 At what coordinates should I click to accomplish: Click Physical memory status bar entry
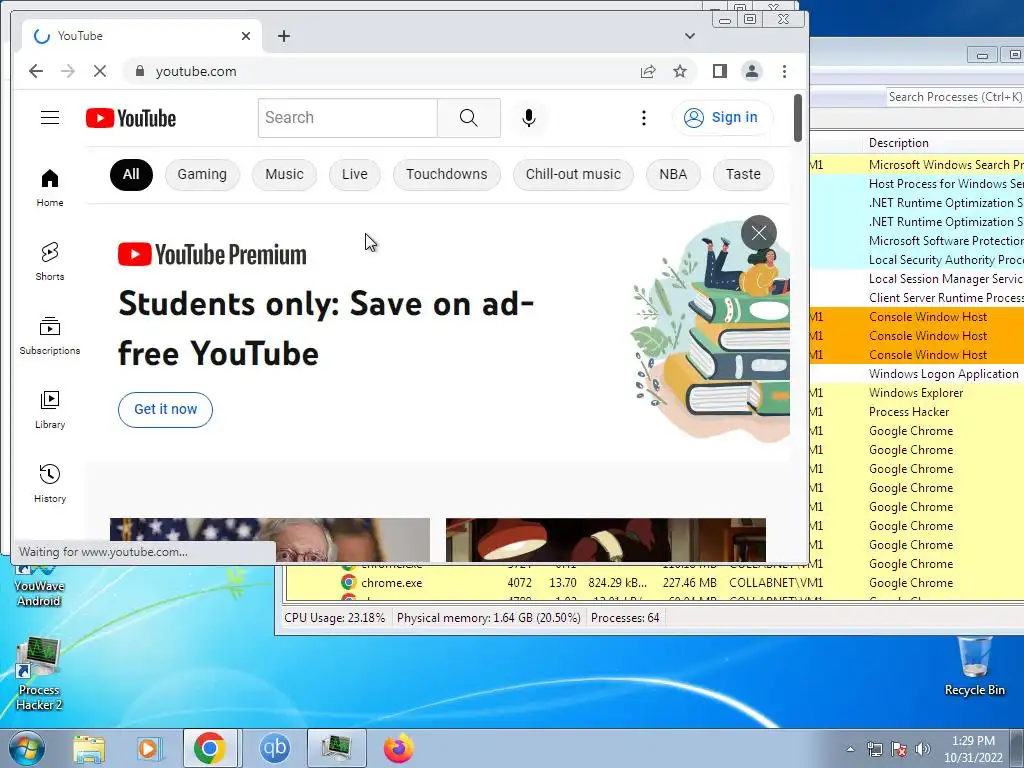pos(488,618)
